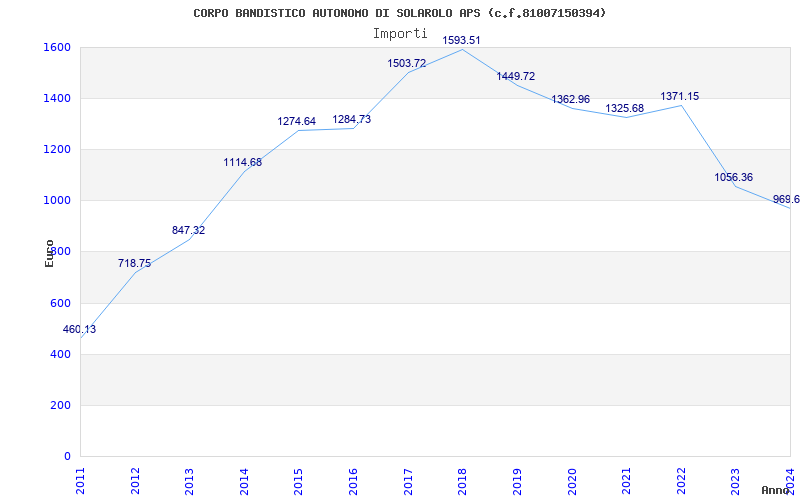The image size is (800, 500).
Task: Select the 1362.96 data label
Action: (x=570, y=100)
